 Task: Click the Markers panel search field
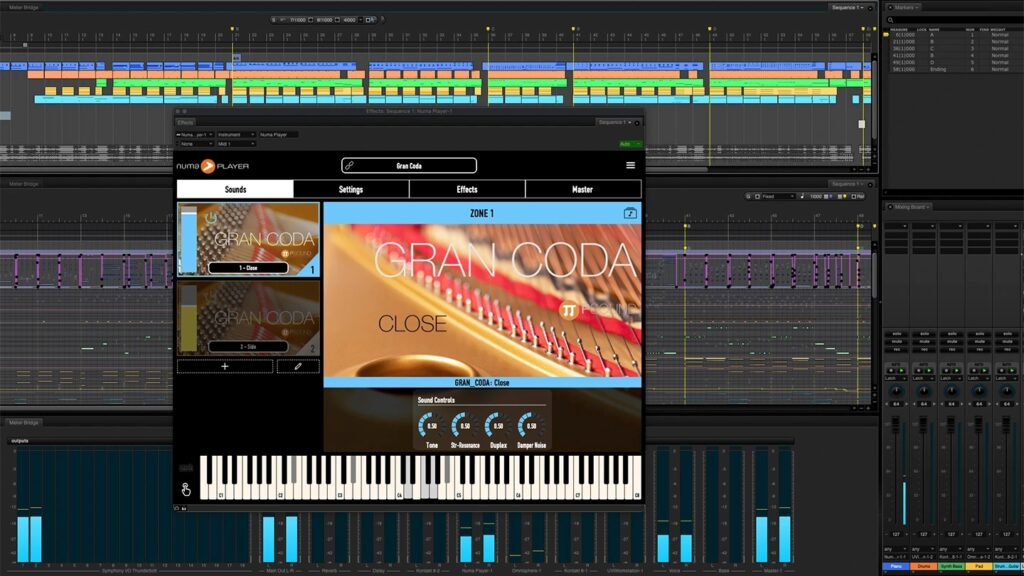pyautogui.click(x=953, y=20)
